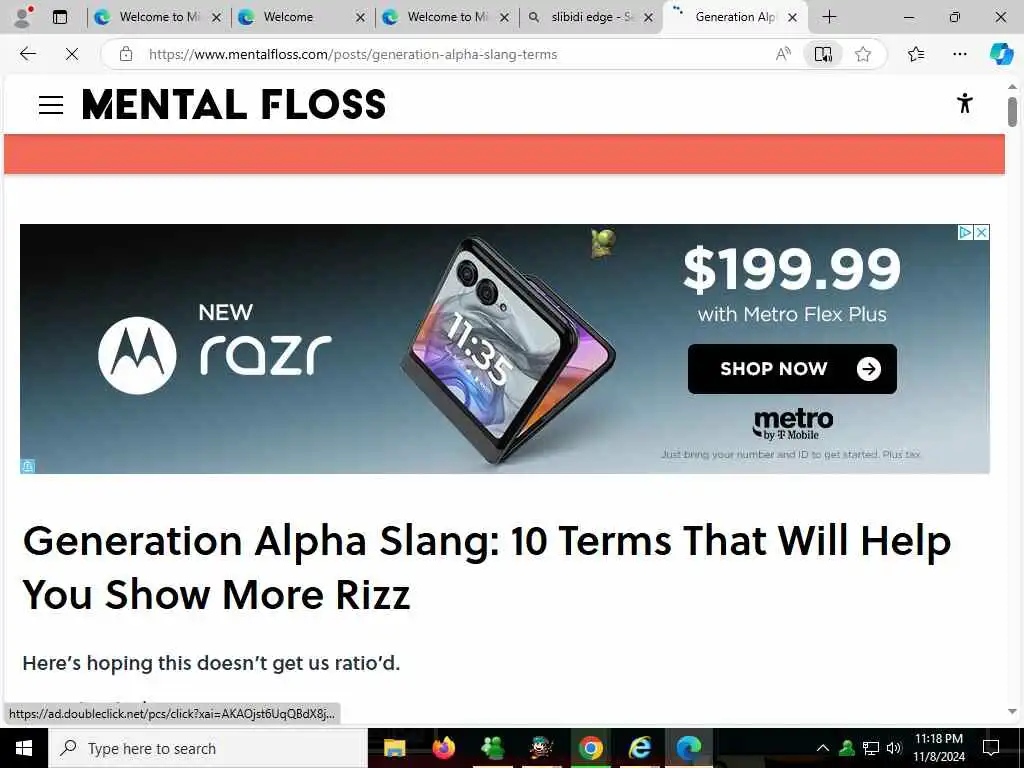Switch to the slibidi edge search tab
The image size is (1024, 768).
(x=591, y=17)
